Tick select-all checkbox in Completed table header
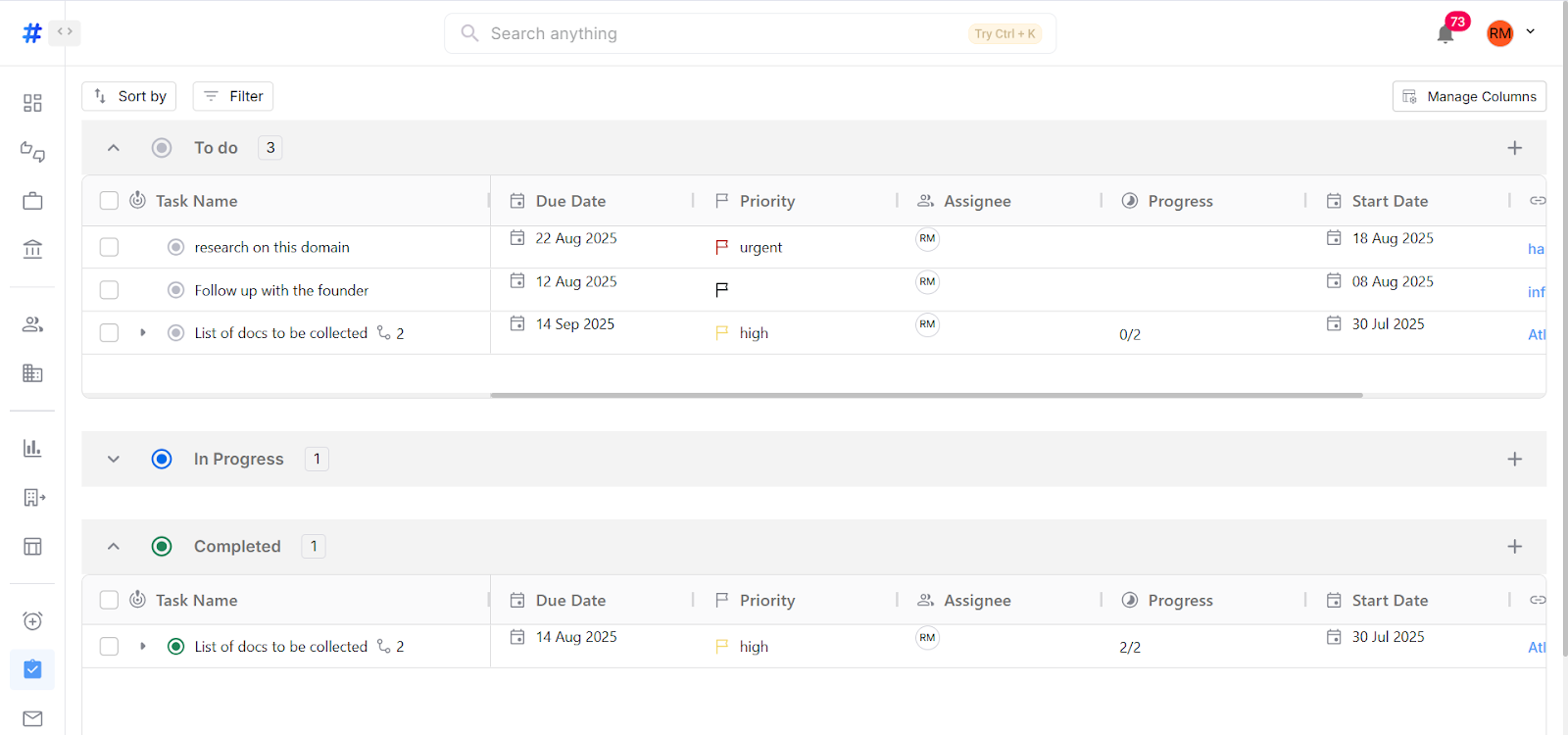1568x735 pixels. (109, 600)
